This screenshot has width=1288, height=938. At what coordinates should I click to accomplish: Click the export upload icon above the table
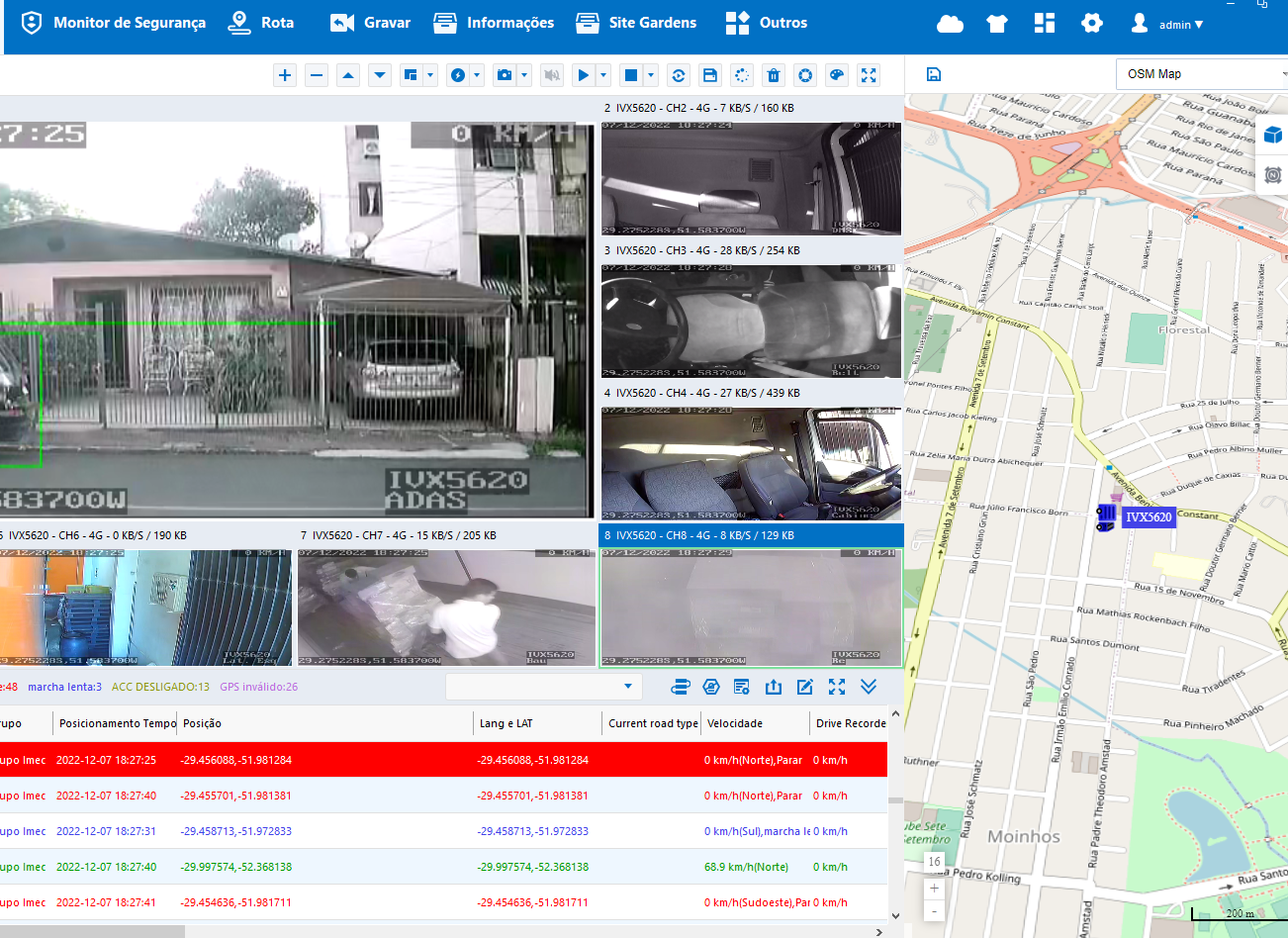(774, 687)
